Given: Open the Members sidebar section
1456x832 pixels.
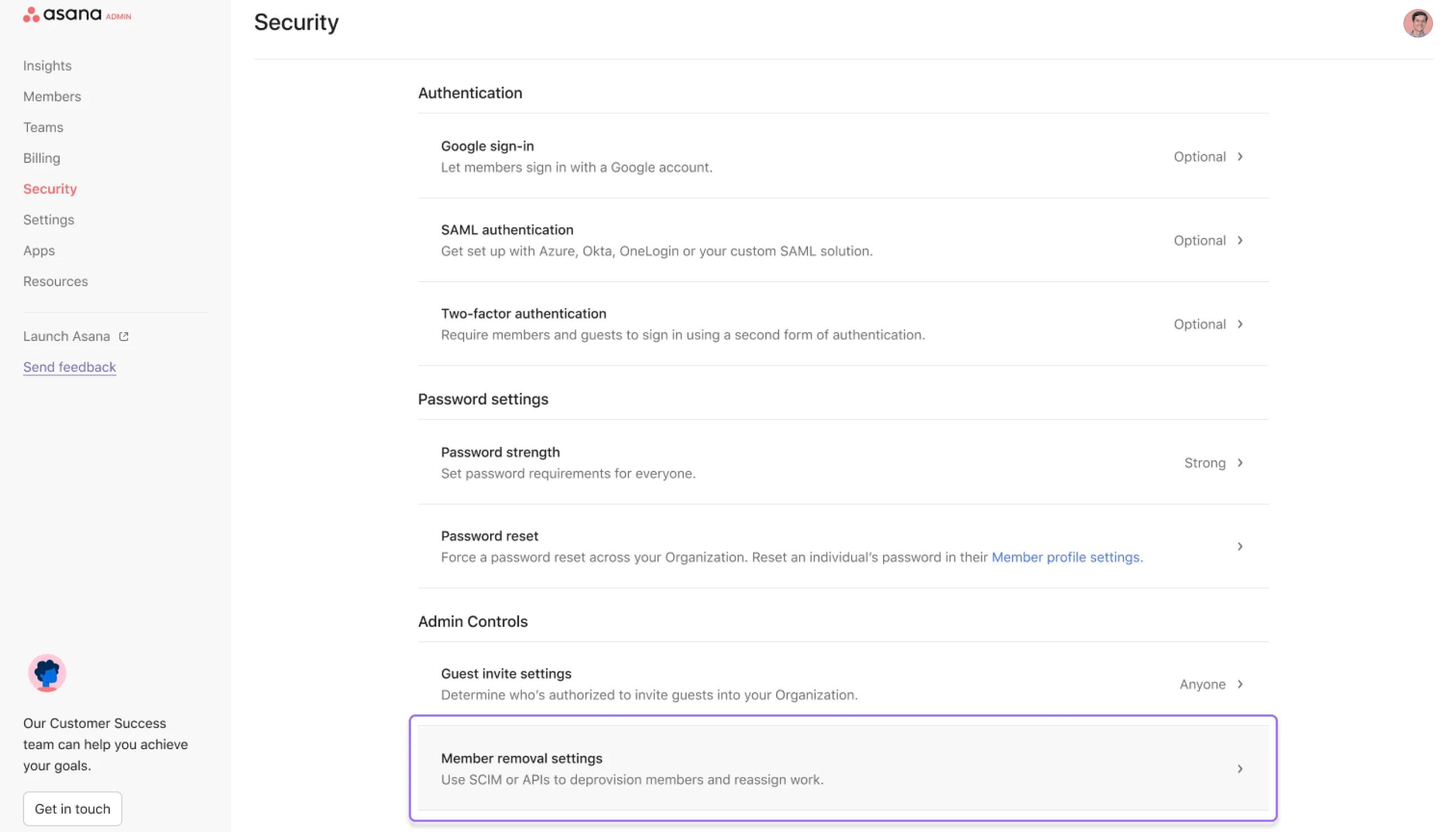Looking at the screenshot, I should [x=52, y=96].
